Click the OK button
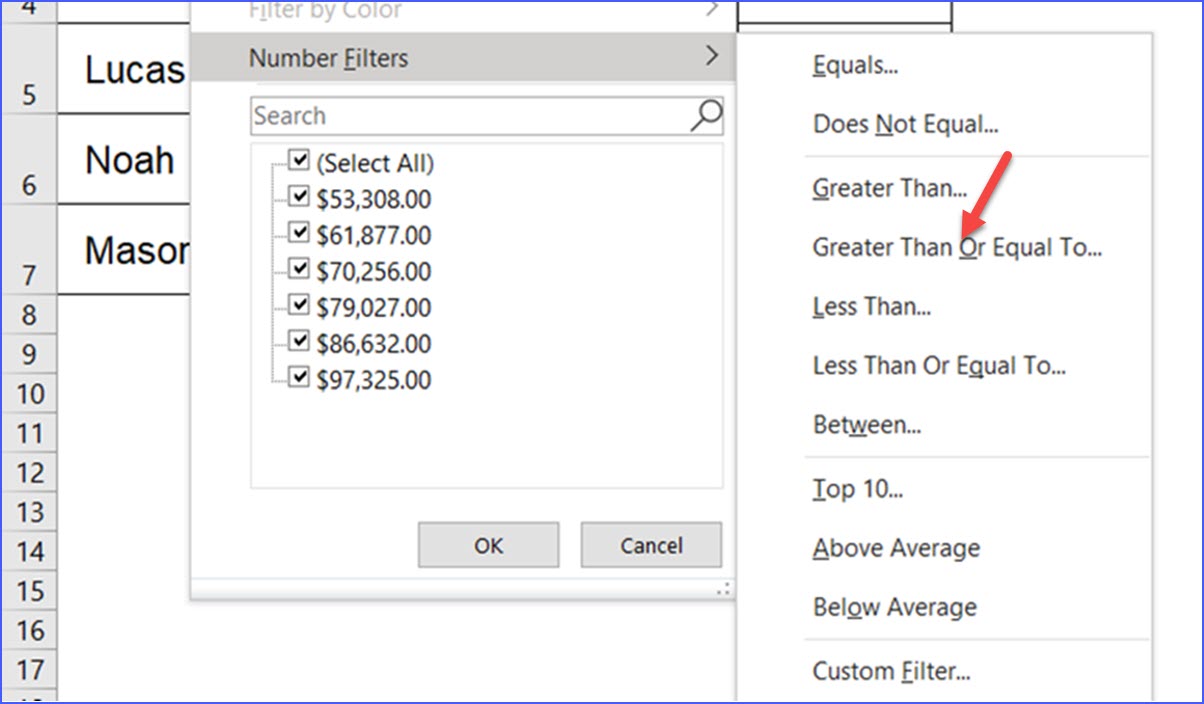Screen dimensions: 1204x704 487,545
